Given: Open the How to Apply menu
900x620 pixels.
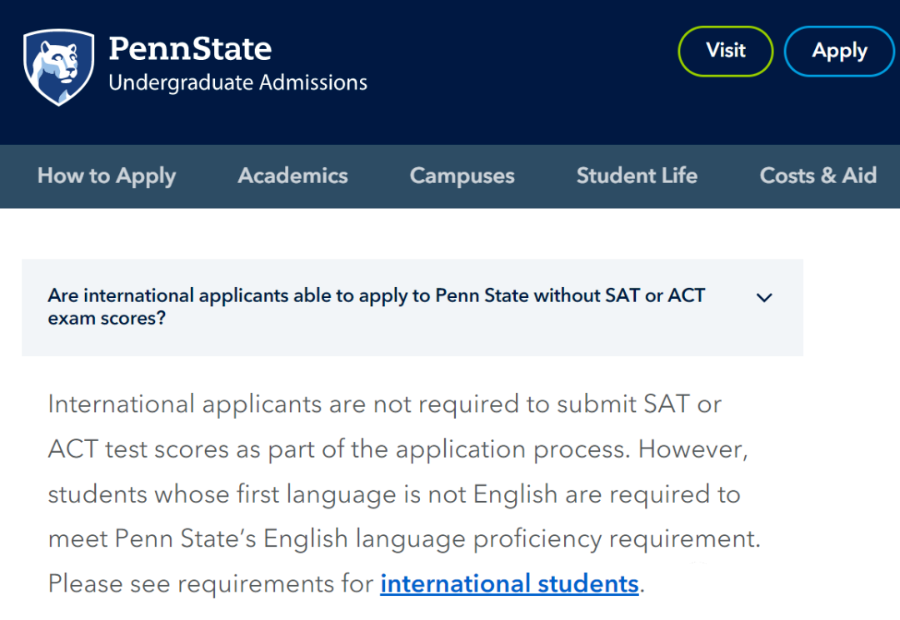Looking at the screenshot, I should [107, 176].
